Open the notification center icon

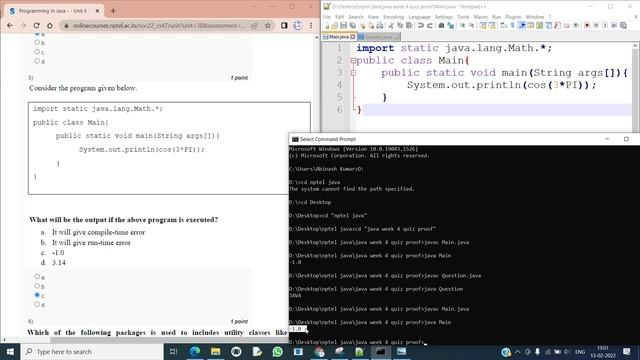pos(627,351)
